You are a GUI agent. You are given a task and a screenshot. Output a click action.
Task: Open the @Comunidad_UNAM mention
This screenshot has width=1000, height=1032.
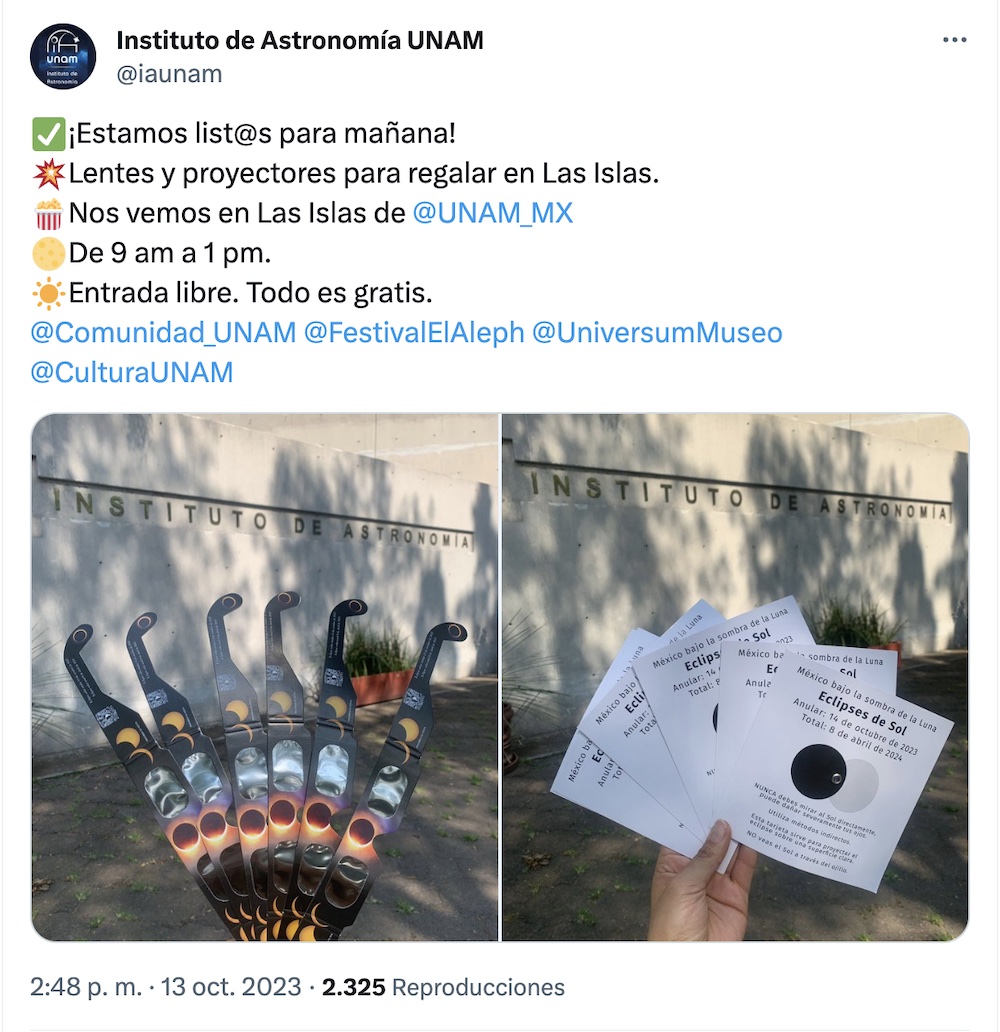[163, 332]
